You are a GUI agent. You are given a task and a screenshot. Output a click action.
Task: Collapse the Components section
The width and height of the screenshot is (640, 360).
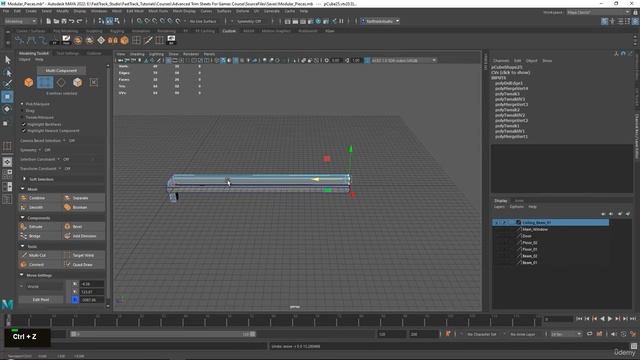click(22, 218)
